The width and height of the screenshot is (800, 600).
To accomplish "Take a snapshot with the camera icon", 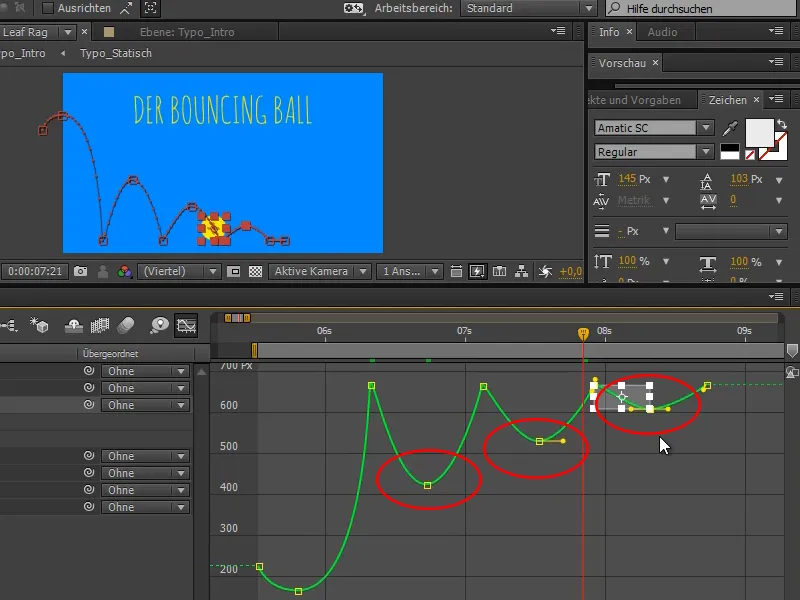I will pos(80,271).
